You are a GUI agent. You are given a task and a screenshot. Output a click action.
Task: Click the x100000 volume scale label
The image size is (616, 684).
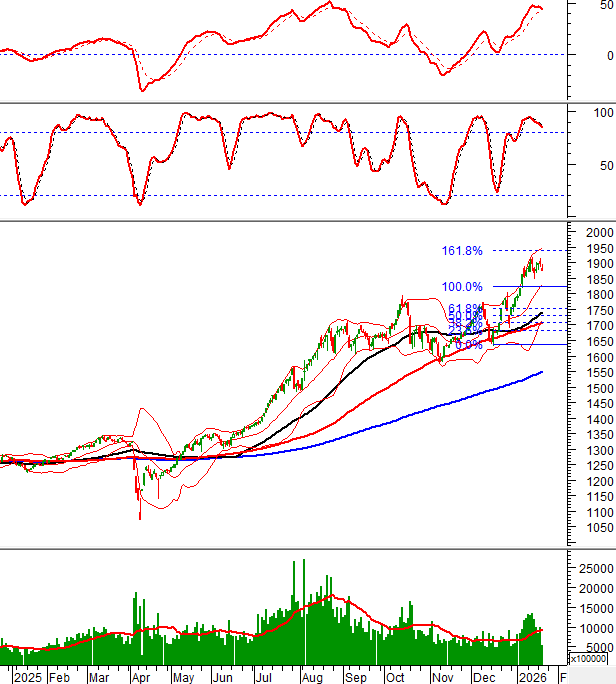[x=590, y=659]
